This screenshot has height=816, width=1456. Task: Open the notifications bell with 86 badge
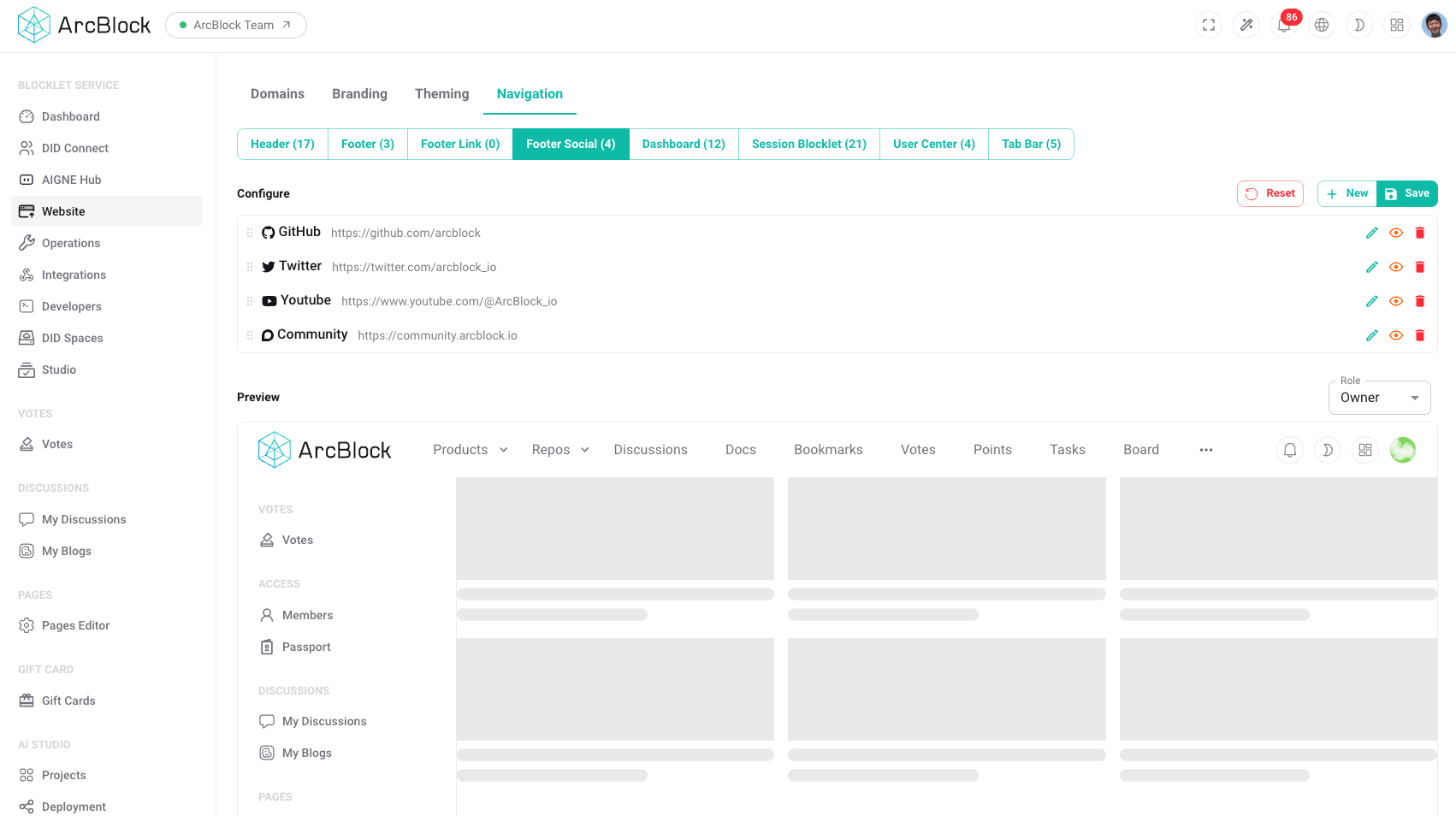[1284, 25]
